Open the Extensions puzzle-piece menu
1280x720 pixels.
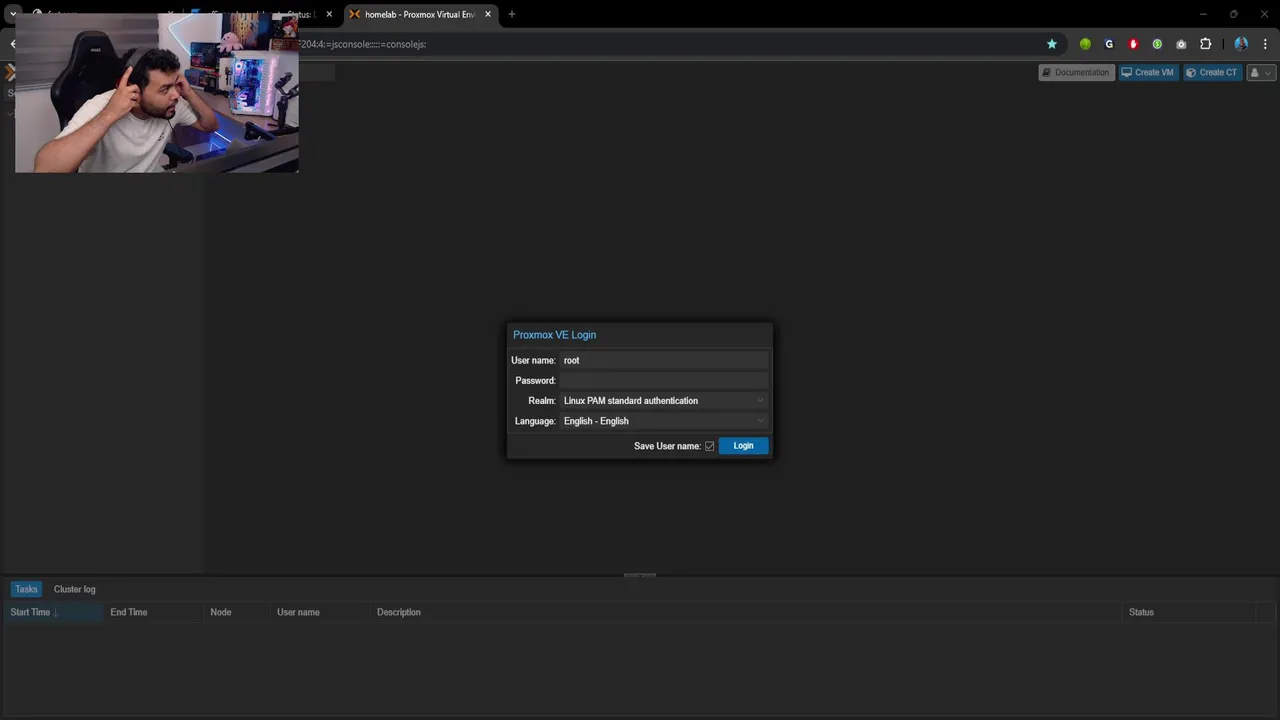click(1205, 44)
